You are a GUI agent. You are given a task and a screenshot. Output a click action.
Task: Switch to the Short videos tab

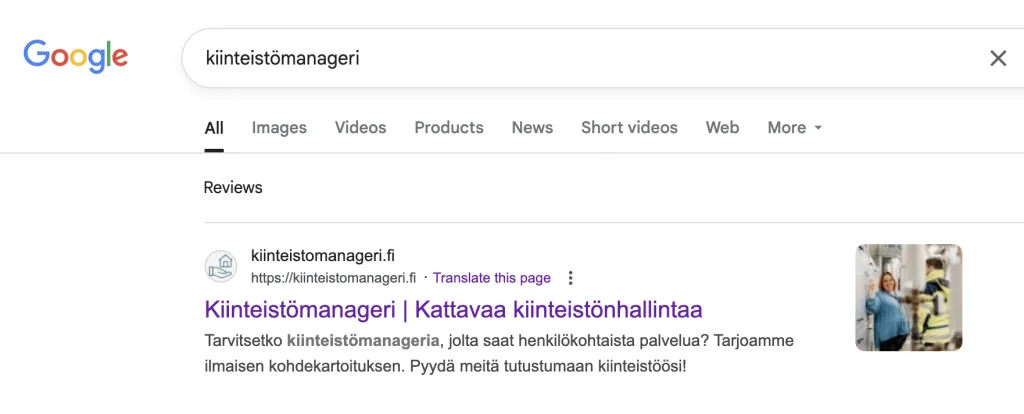629,128
